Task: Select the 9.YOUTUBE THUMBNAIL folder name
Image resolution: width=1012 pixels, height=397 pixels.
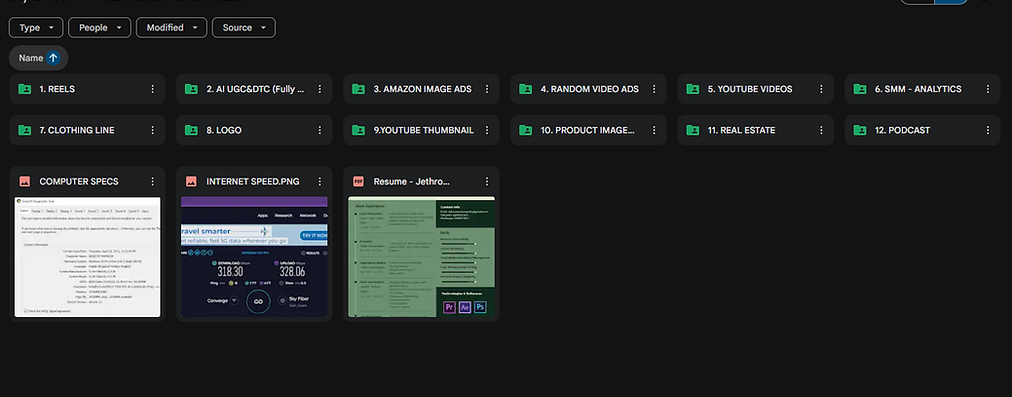Action: click(x=423, y=130)
